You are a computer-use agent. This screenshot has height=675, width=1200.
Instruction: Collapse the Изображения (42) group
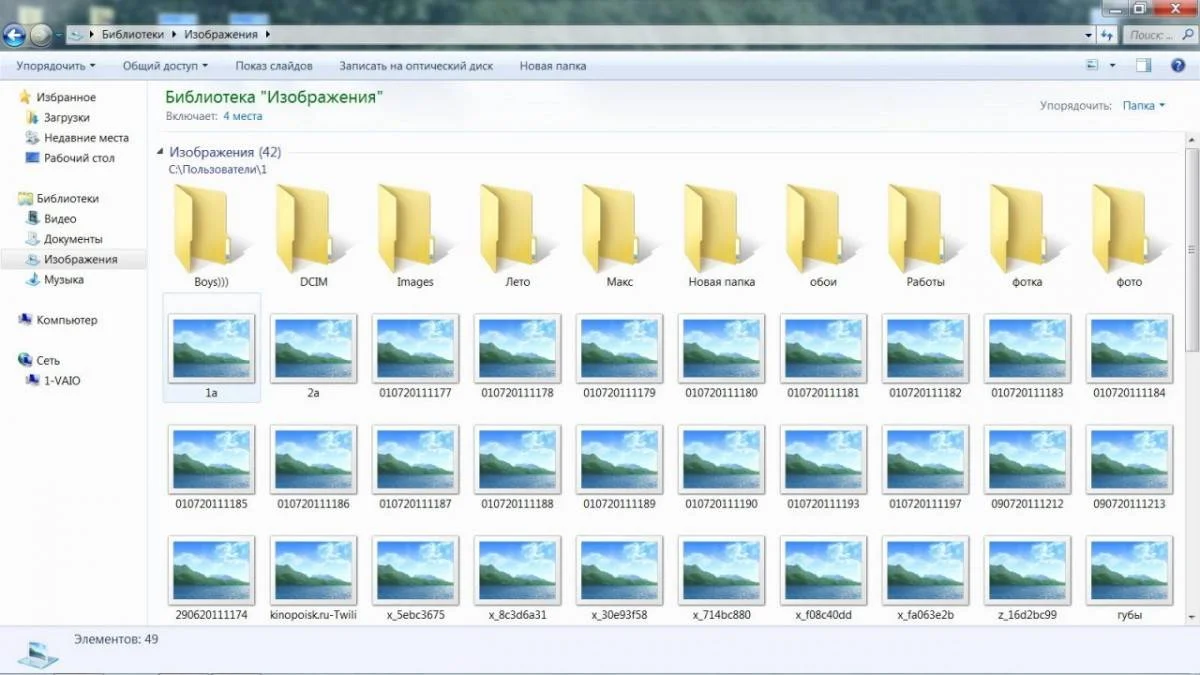161,152
